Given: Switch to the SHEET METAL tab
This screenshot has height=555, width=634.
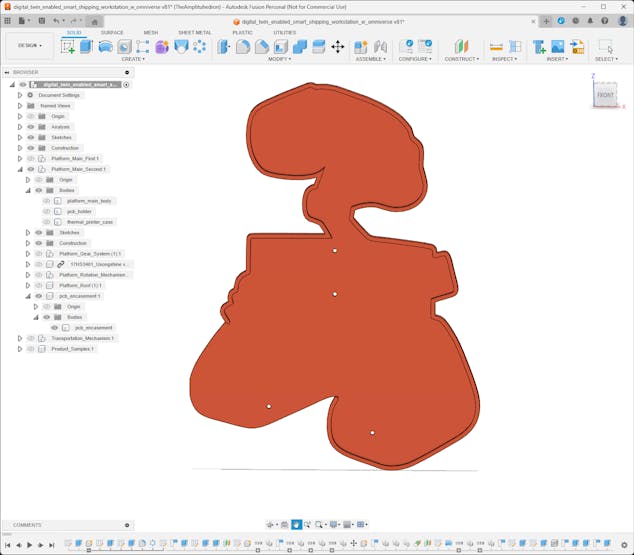Looking at the screenshot, I should [194, 32].
